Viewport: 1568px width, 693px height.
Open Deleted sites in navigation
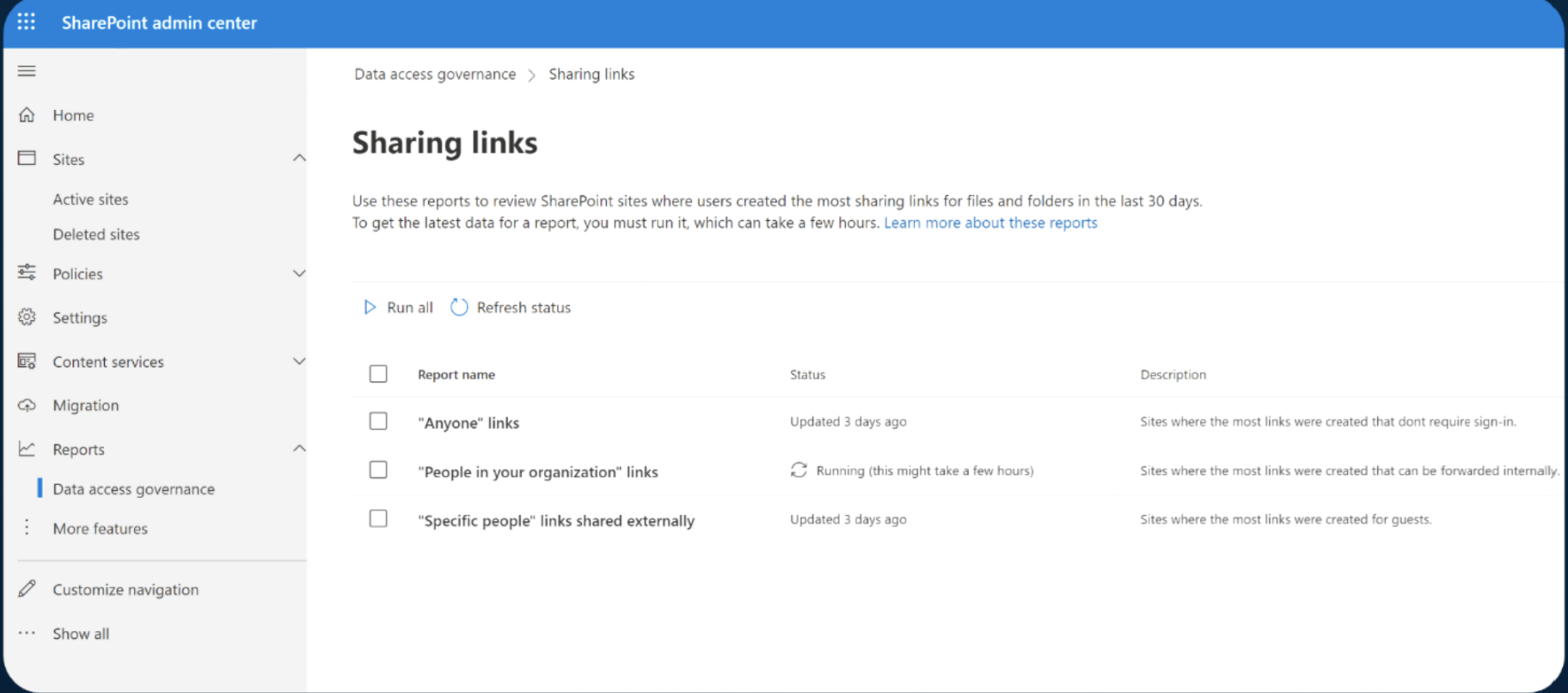pyautogui.click(x=96, y=235)
